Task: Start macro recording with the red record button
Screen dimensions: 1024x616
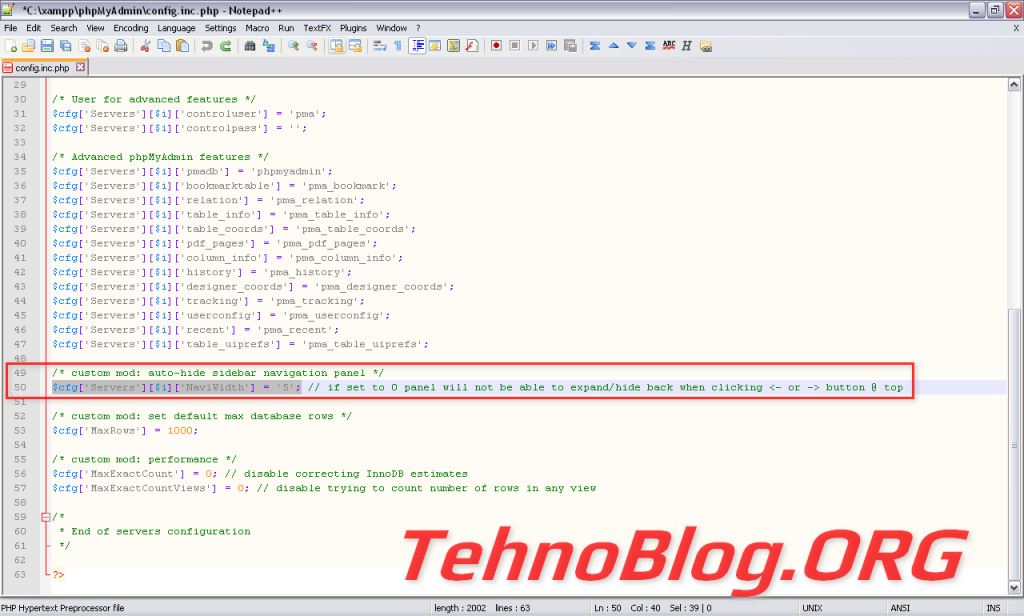Action: click(496, 46)
